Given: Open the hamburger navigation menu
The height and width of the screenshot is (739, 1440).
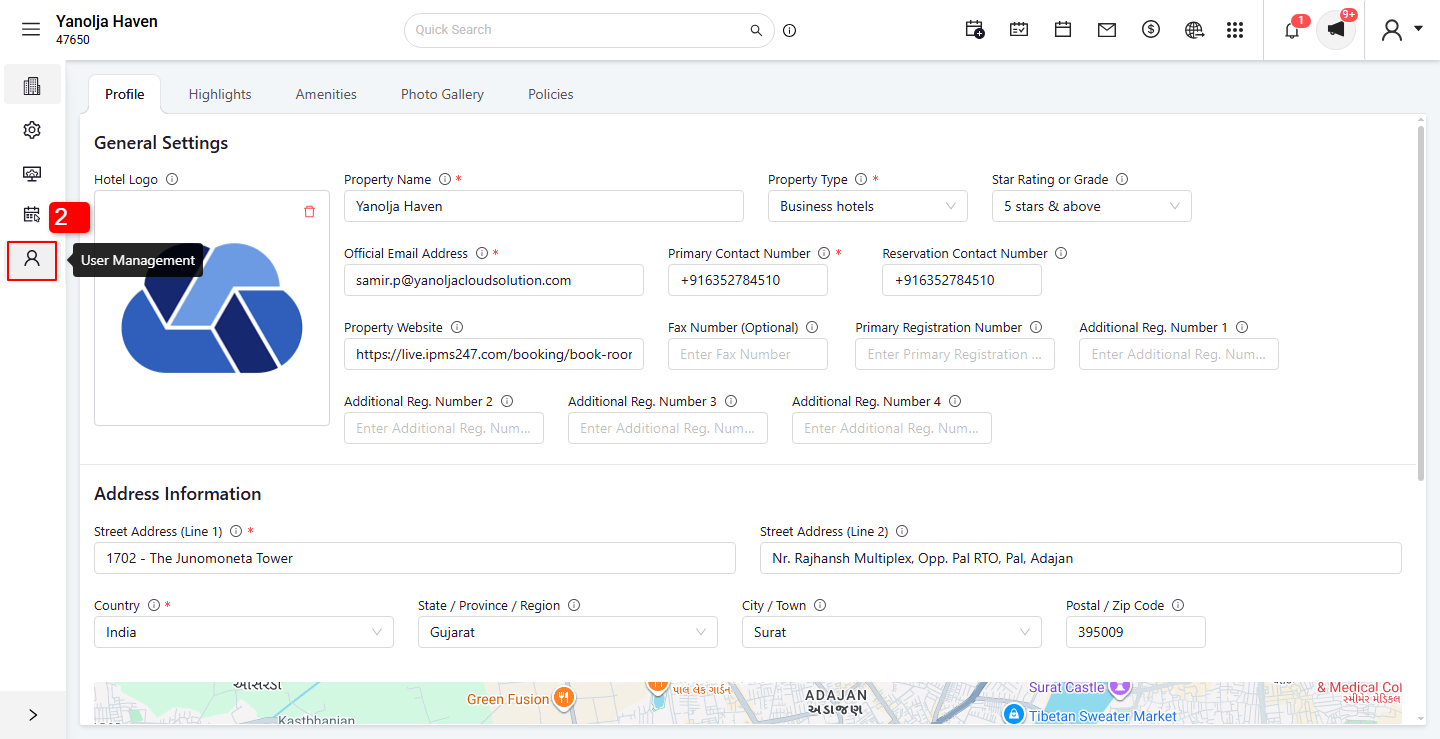Looking at the screenshot, I should pos(31,30).
